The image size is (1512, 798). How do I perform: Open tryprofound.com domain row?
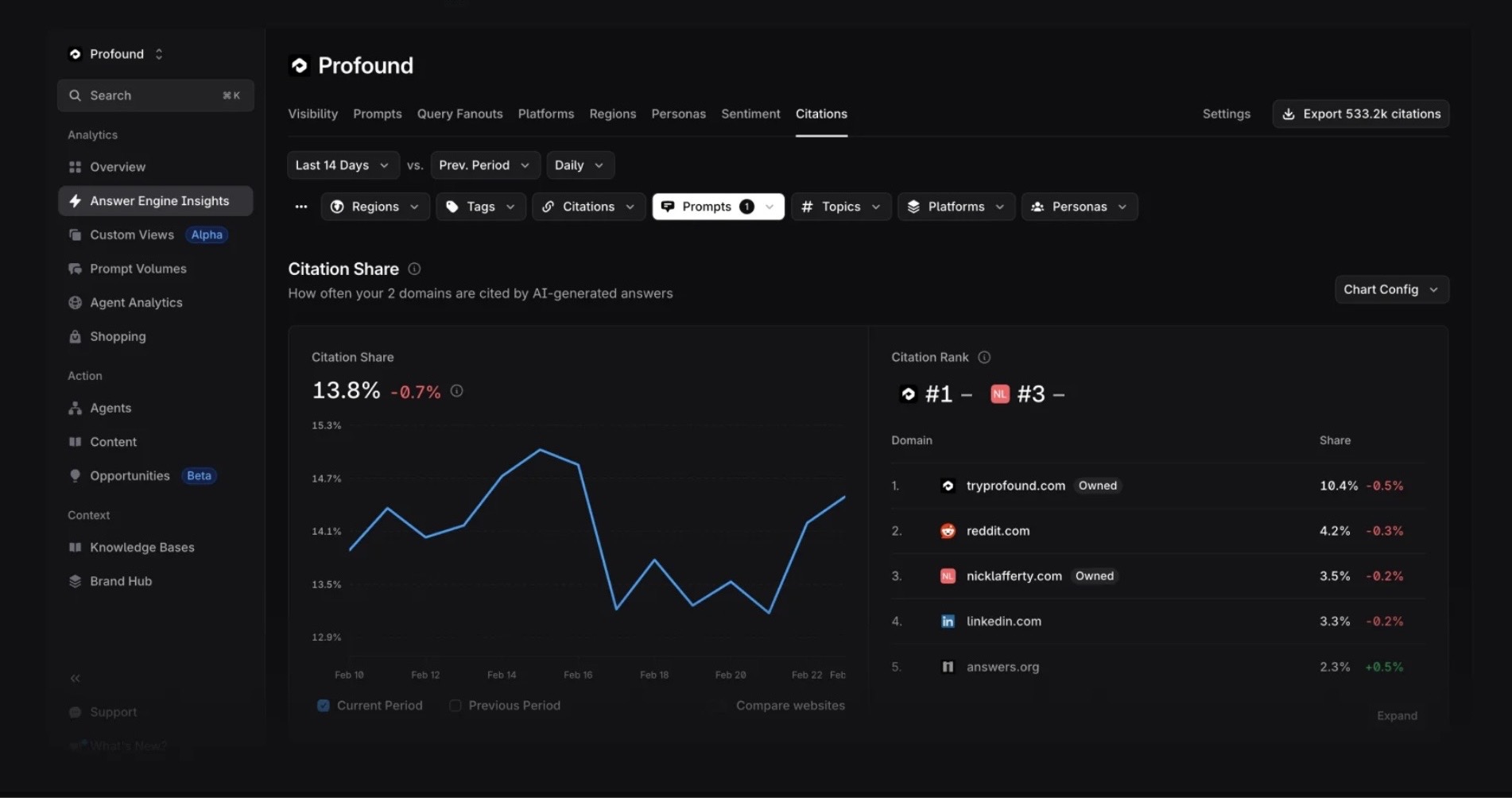tap(1157, 486)
